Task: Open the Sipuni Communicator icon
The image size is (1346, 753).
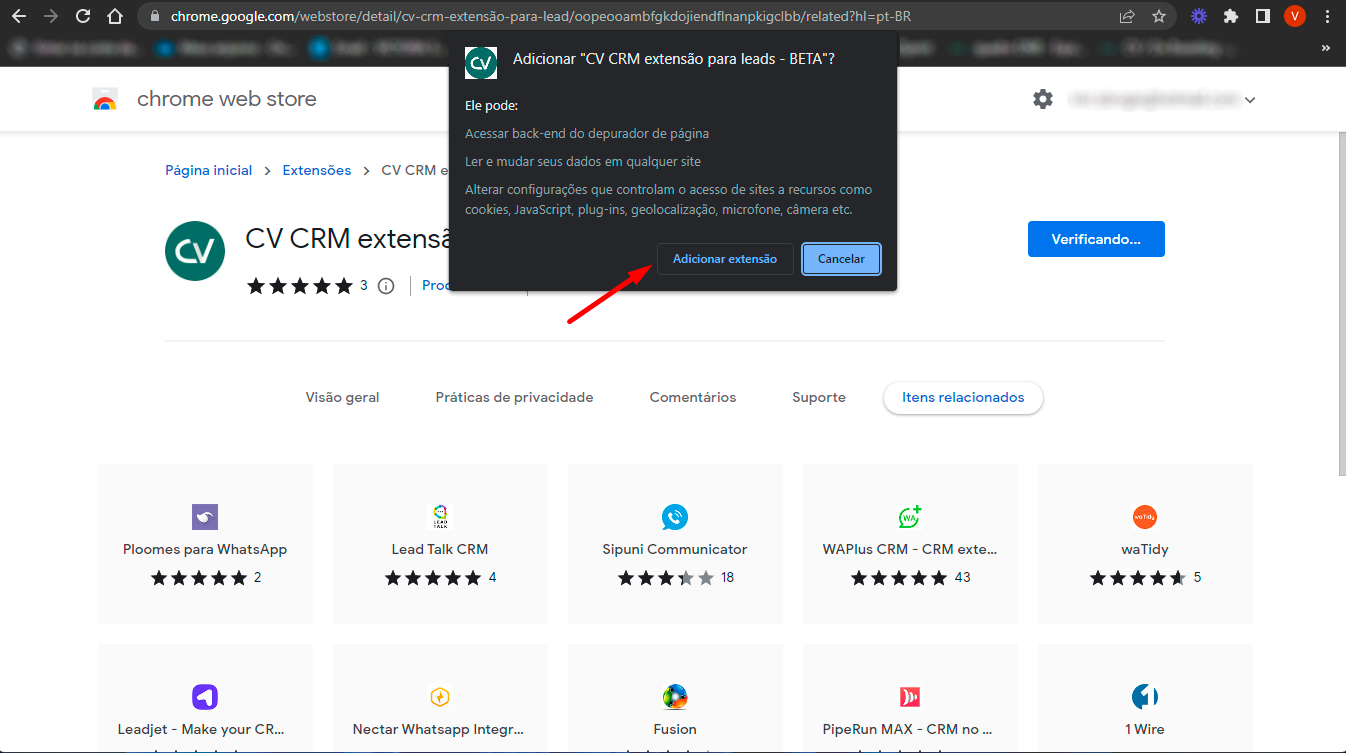Action: (x=675, y=517)
